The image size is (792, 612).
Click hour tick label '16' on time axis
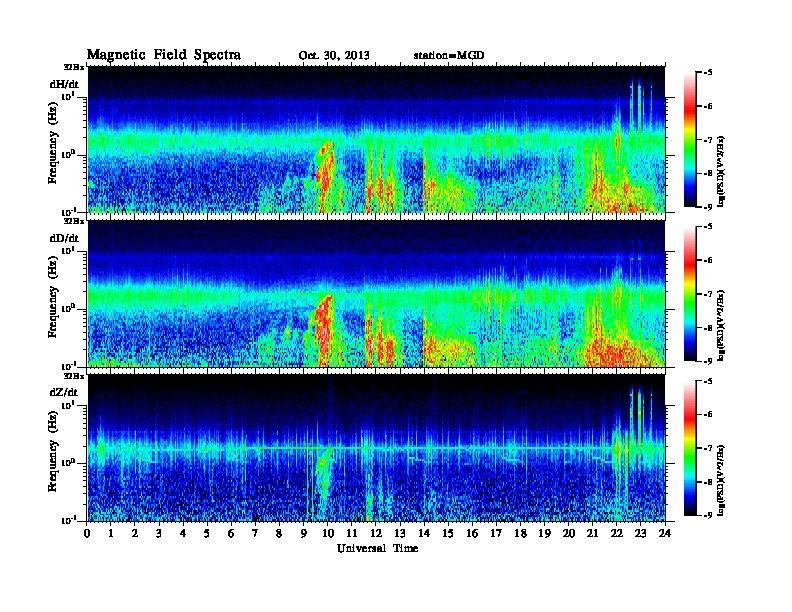click(x=472, y=533)
